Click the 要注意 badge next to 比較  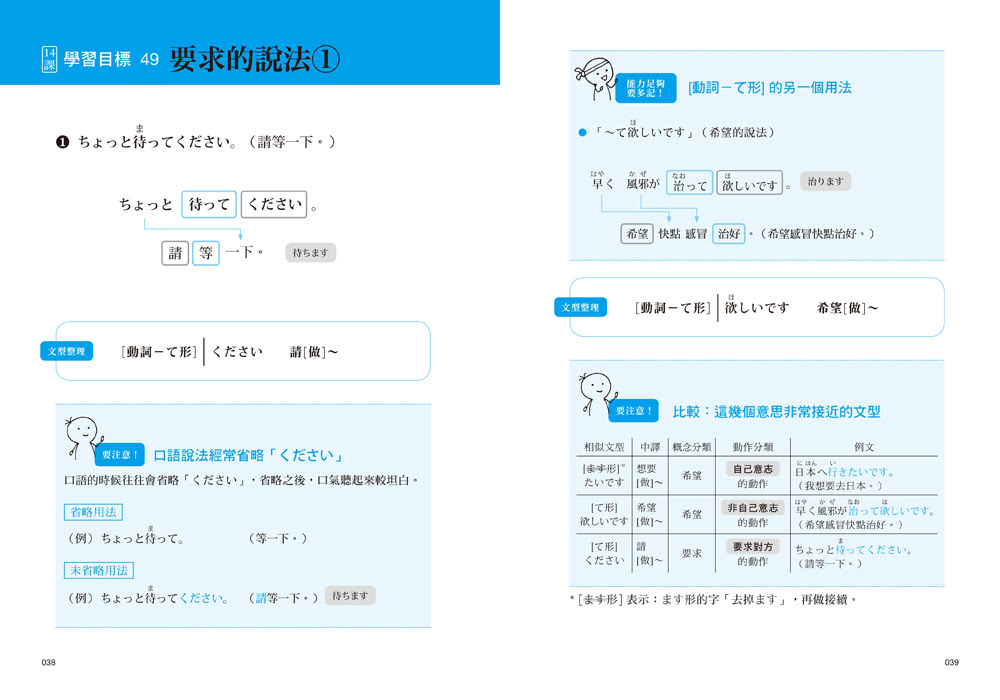(634, 411)
